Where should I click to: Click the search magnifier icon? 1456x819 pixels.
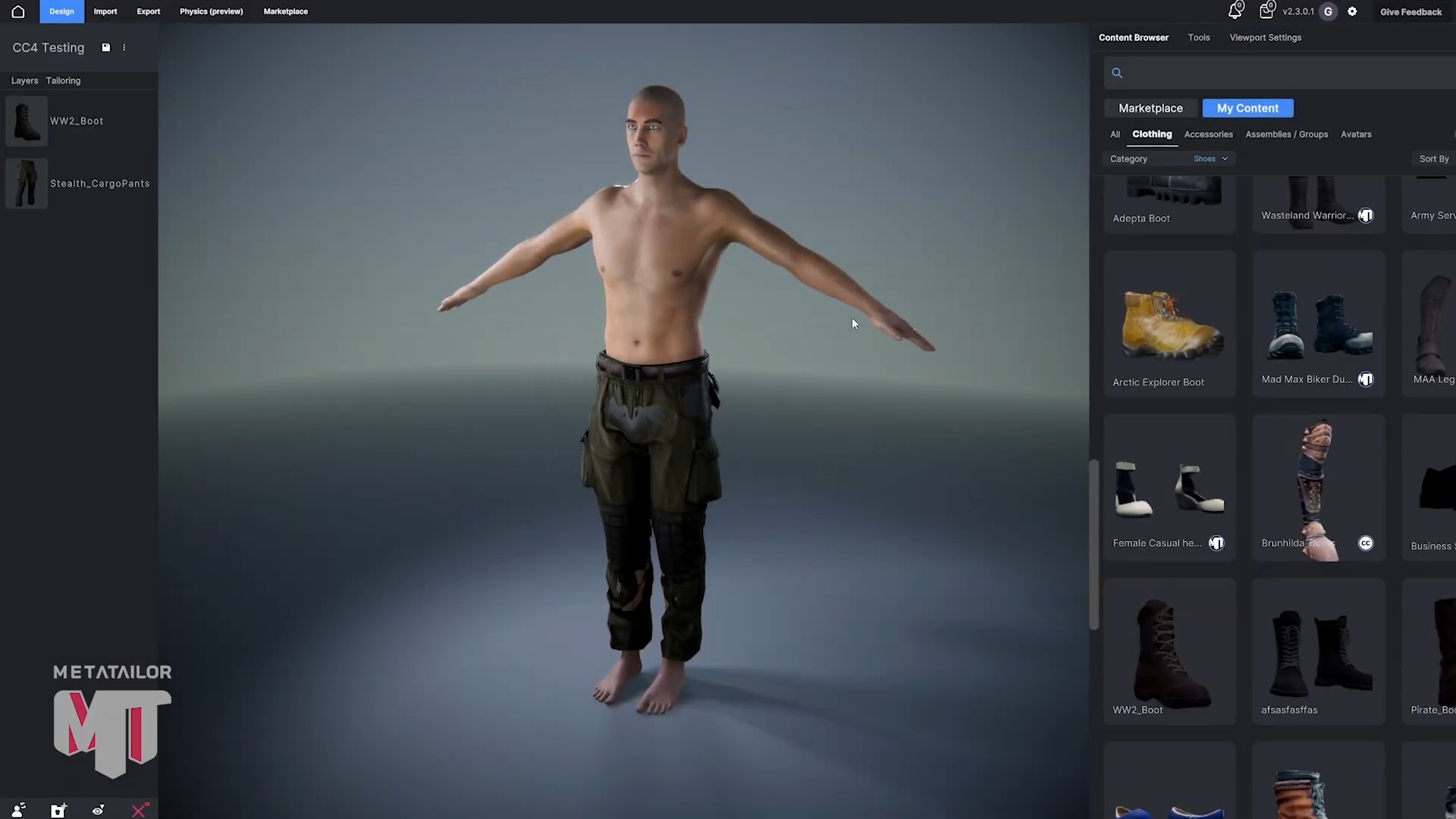pos(1117,73)
